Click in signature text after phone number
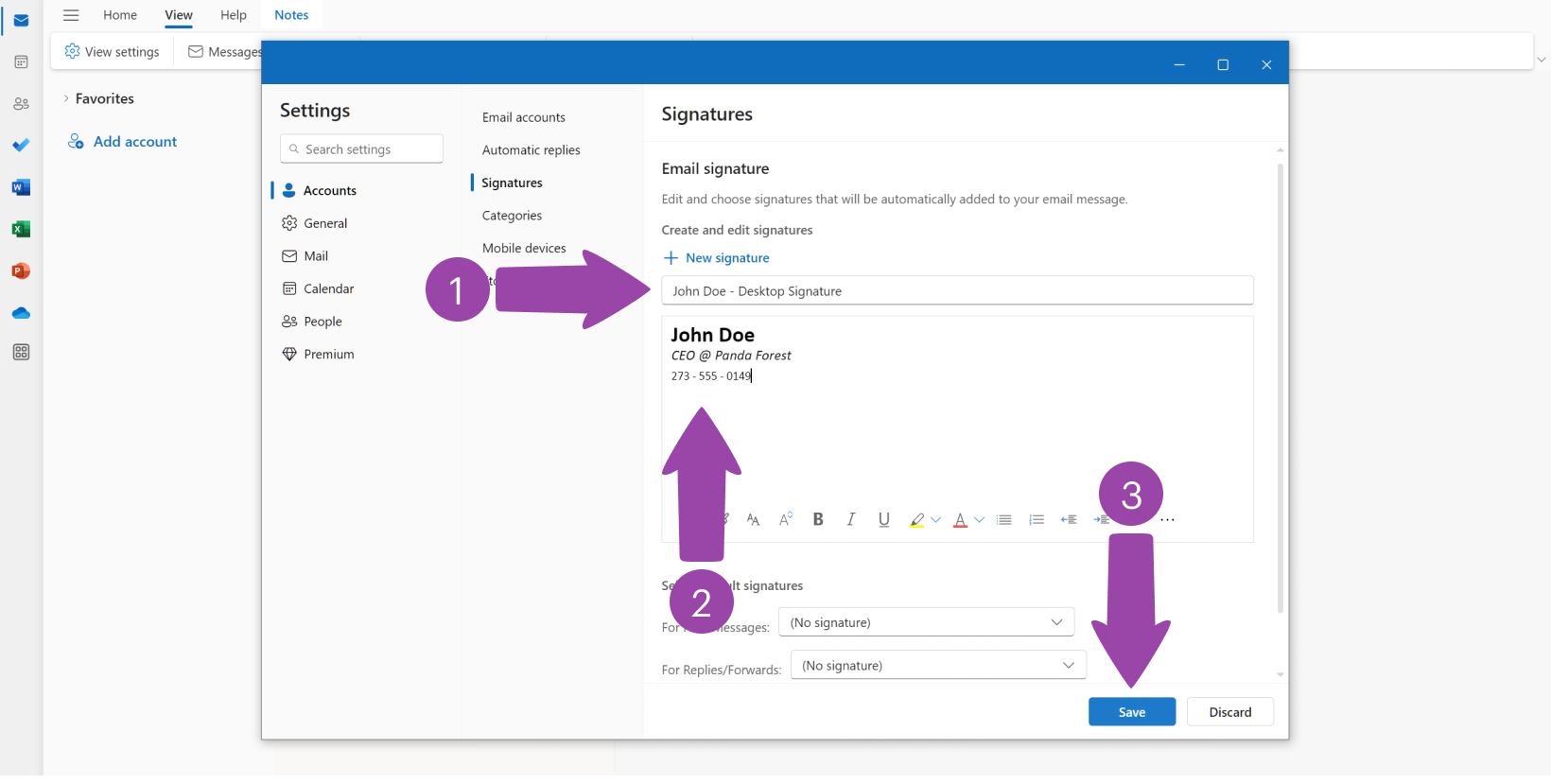The image size is (1551, 784). click(x=754, y=375)
